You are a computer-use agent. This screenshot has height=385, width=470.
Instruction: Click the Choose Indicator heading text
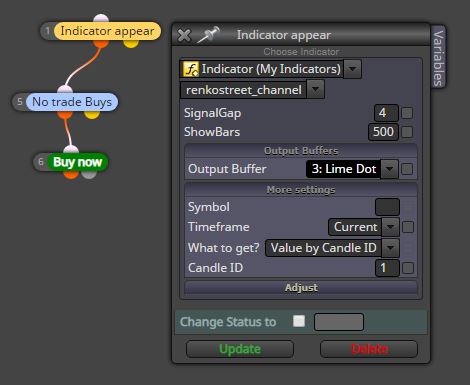click(301, 52)
